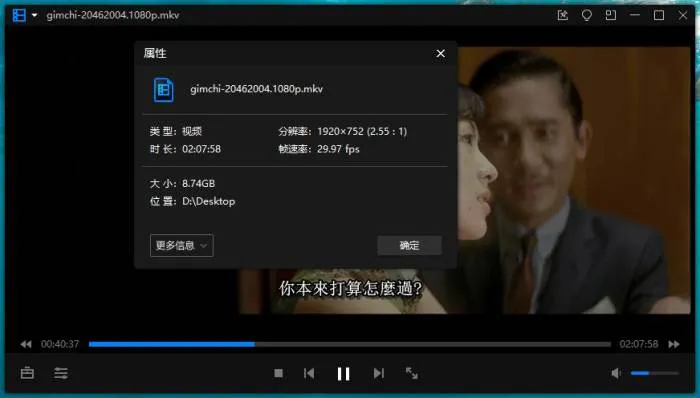Open the player logo main menu
Image resolution: width=700 pixels, height=398 pixels.
pyautogui.click(x=19, y=15)
